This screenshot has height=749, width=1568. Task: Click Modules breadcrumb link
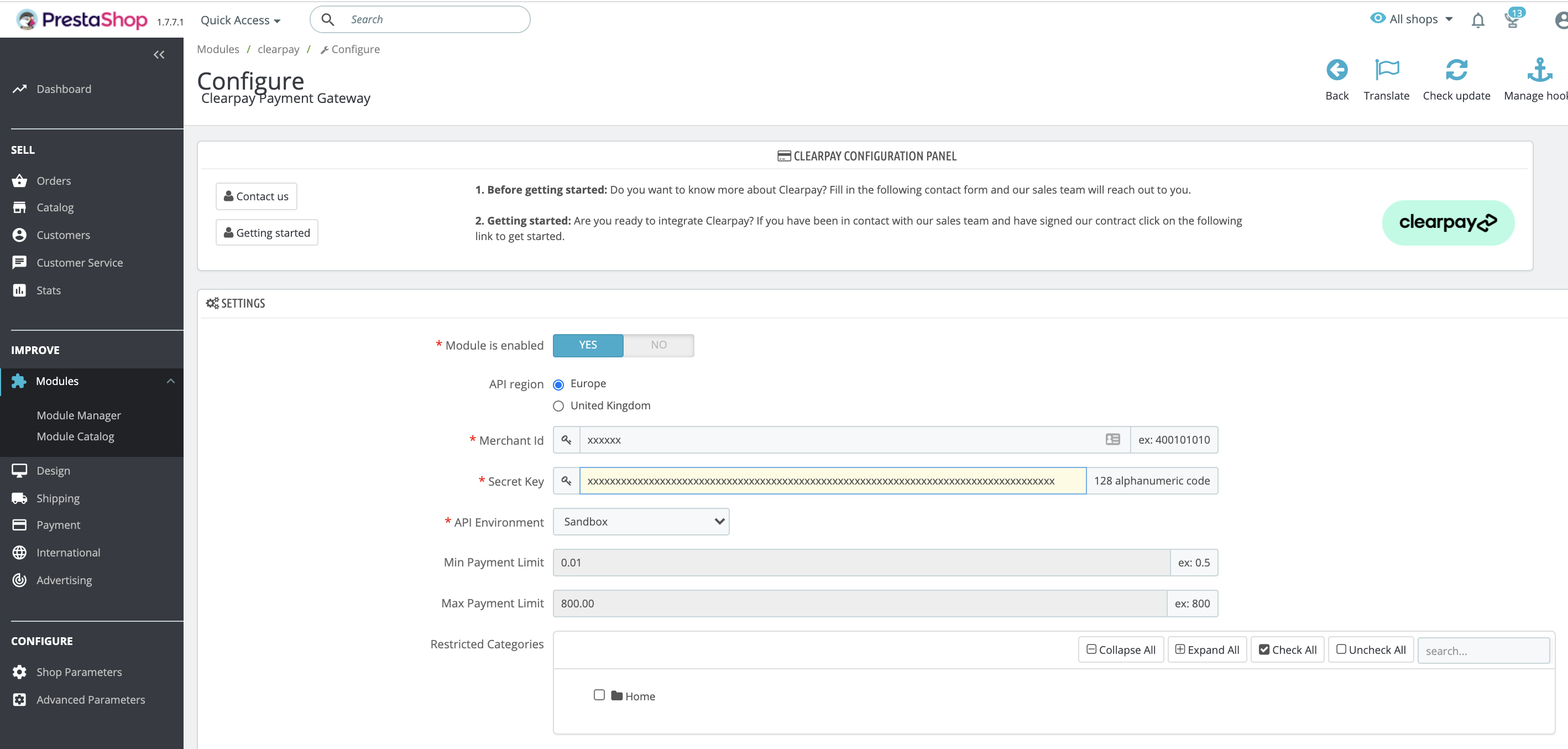tap(218, 49)
